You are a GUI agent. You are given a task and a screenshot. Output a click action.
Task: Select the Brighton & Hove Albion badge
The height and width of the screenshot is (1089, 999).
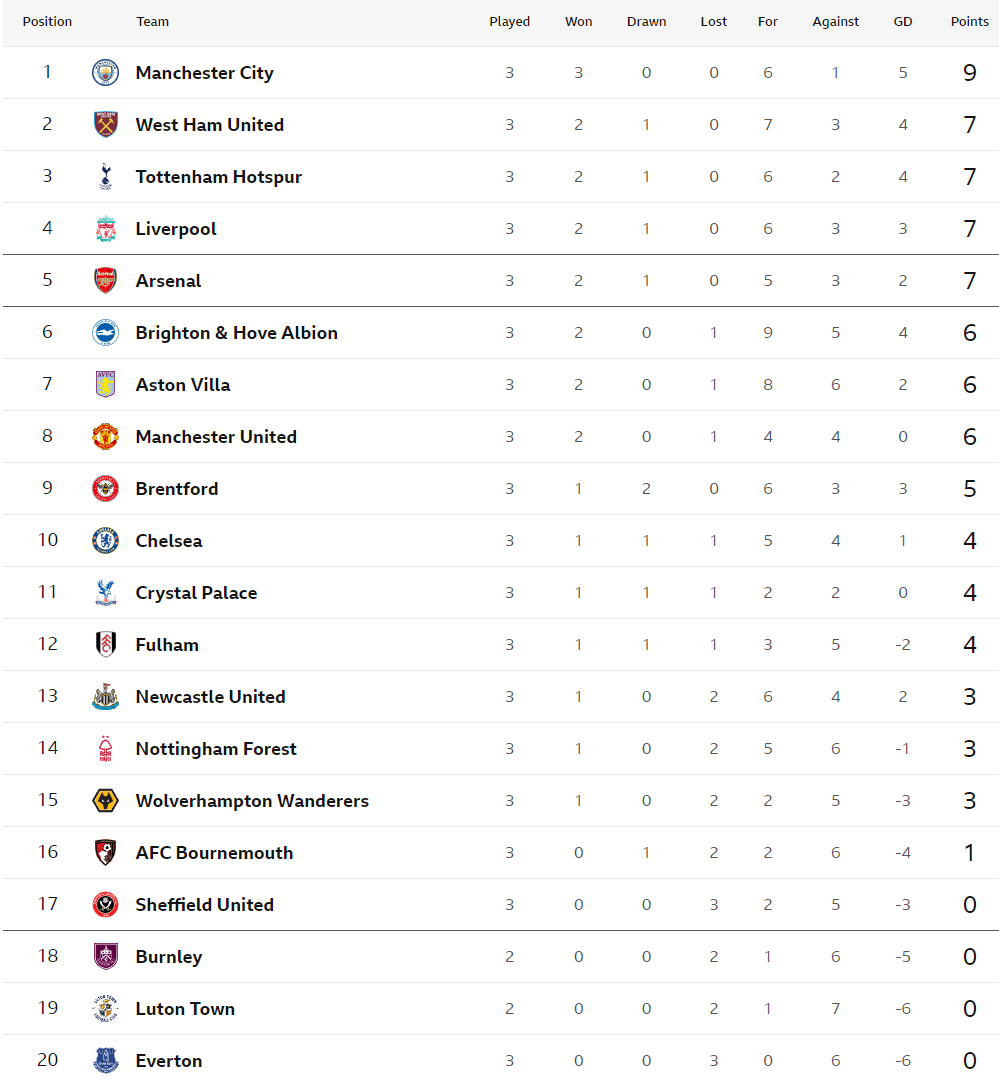click(x=106, y=333)
